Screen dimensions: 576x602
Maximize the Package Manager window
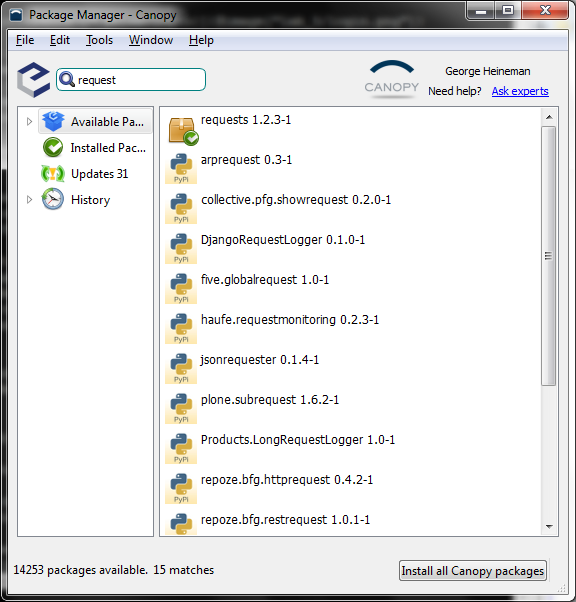click(508, 11)
